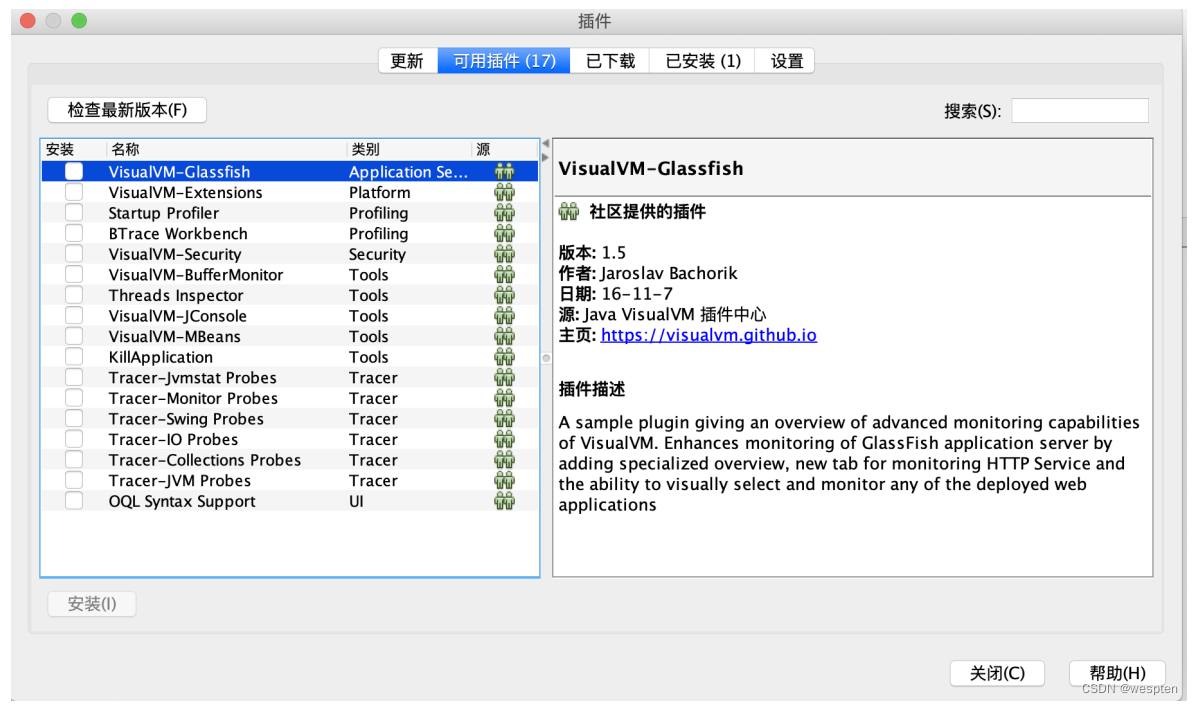Viewport: 1193px width, 705px height.
Task: Click community source icon in KillApplication row
Action: click(x=504, y=356)
